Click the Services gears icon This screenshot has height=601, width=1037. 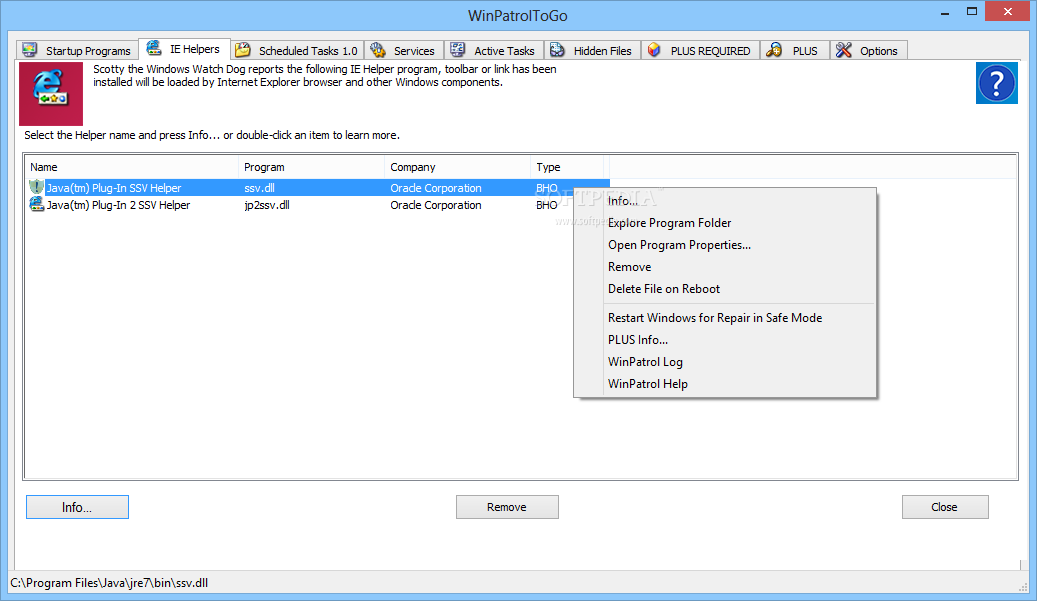[378, 50]
